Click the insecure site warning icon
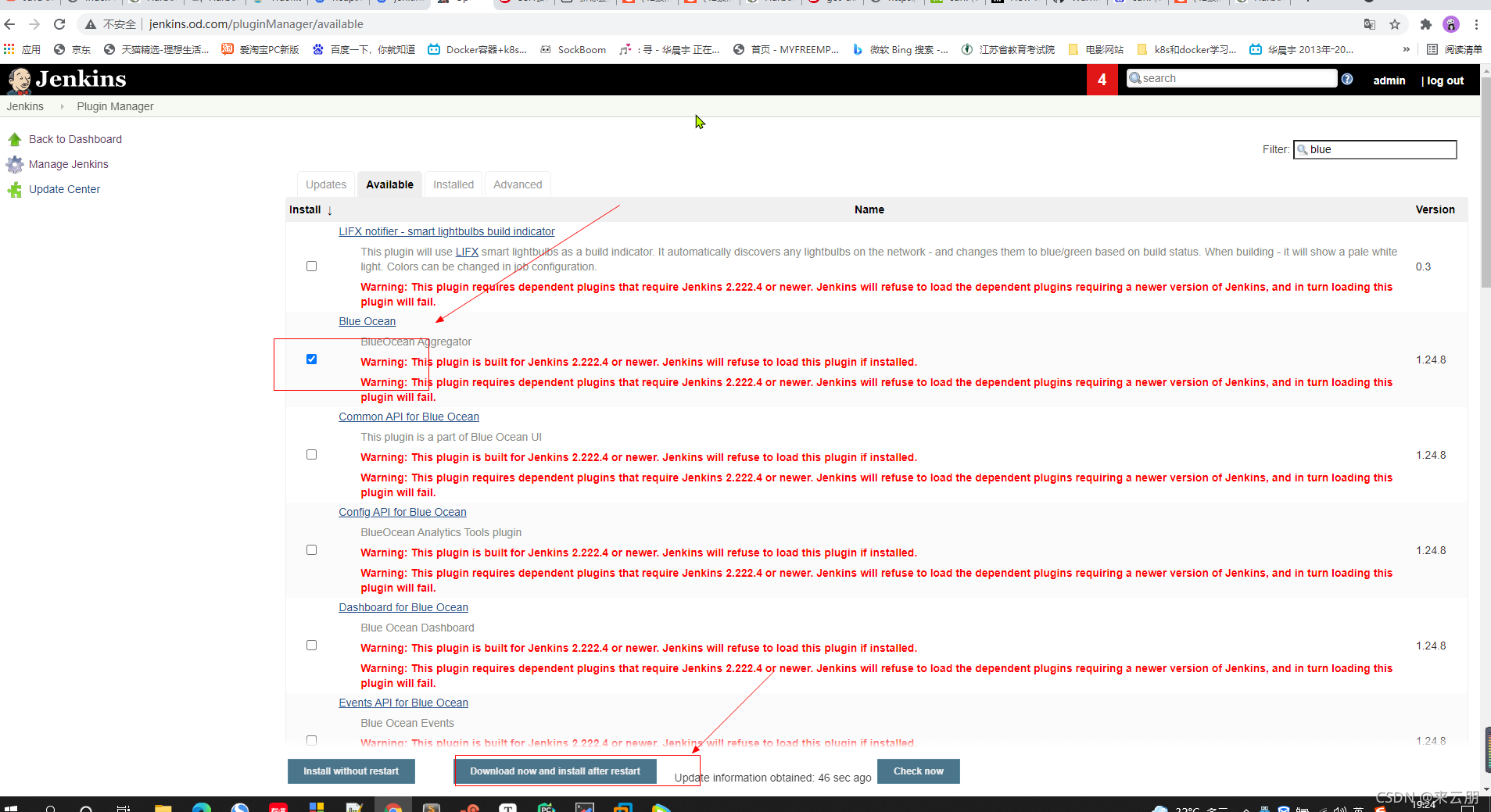Viewport: 1491px width, 812px height. point(91,24)
